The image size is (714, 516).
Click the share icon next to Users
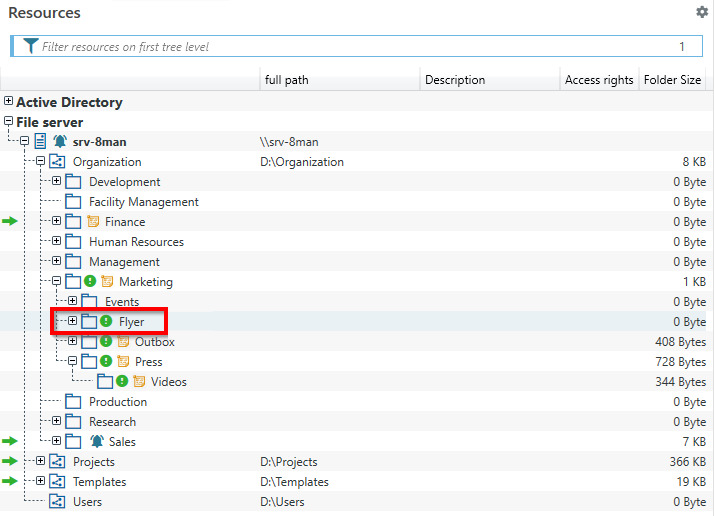[x=57, y=502]
